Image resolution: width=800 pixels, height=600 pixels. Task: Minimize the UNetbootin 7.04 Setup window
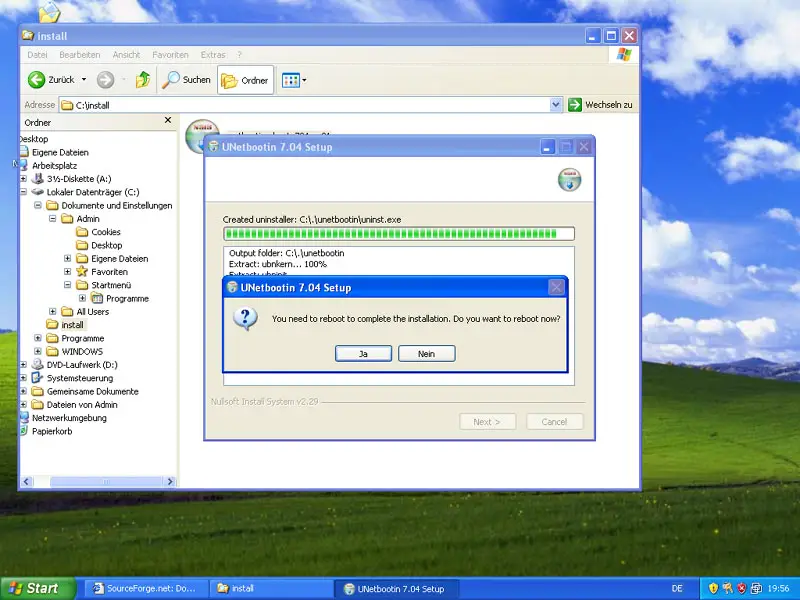[x=547, y=147]
